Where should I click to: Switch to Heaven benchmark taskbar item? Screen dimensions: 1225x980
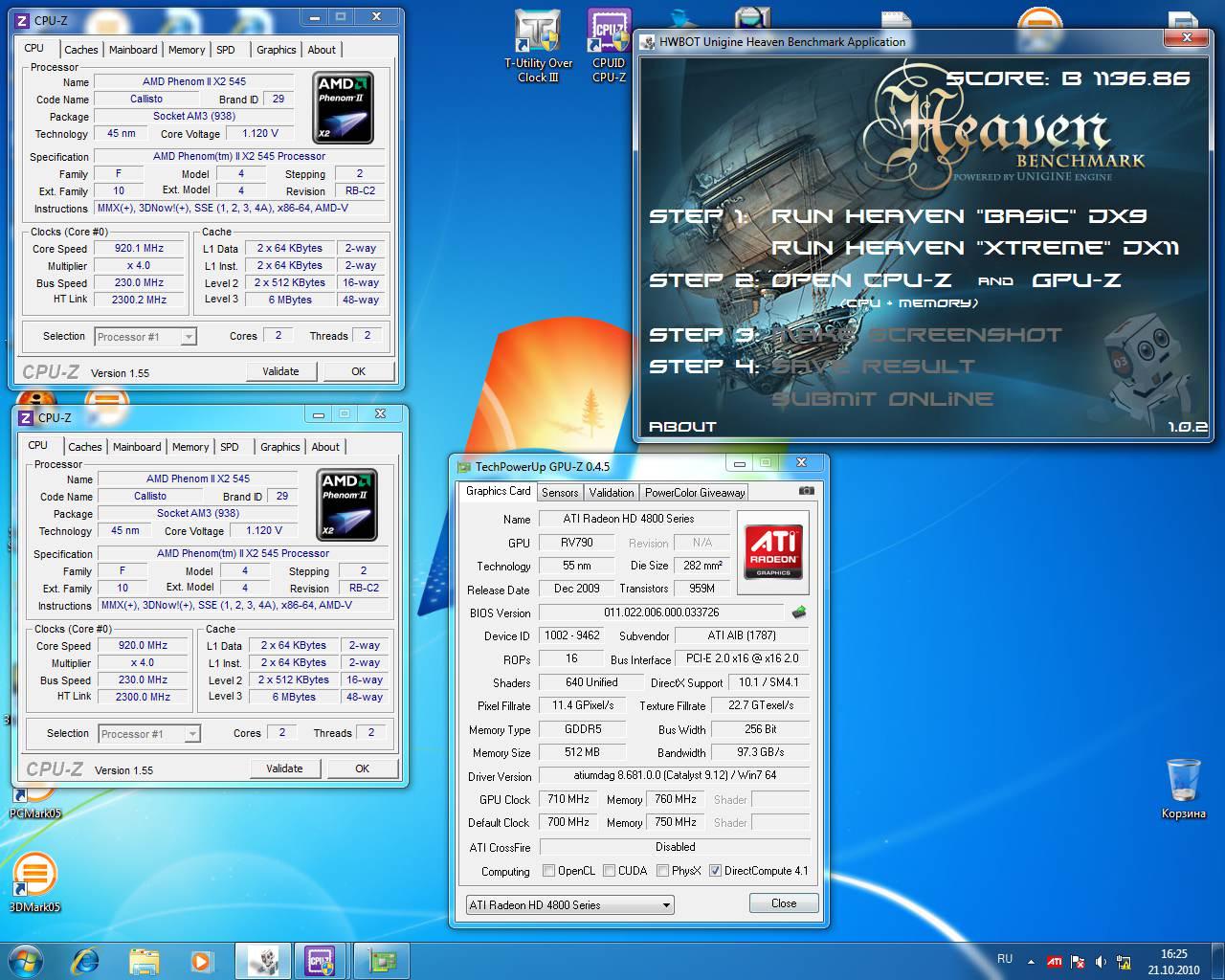coord(262,960)
